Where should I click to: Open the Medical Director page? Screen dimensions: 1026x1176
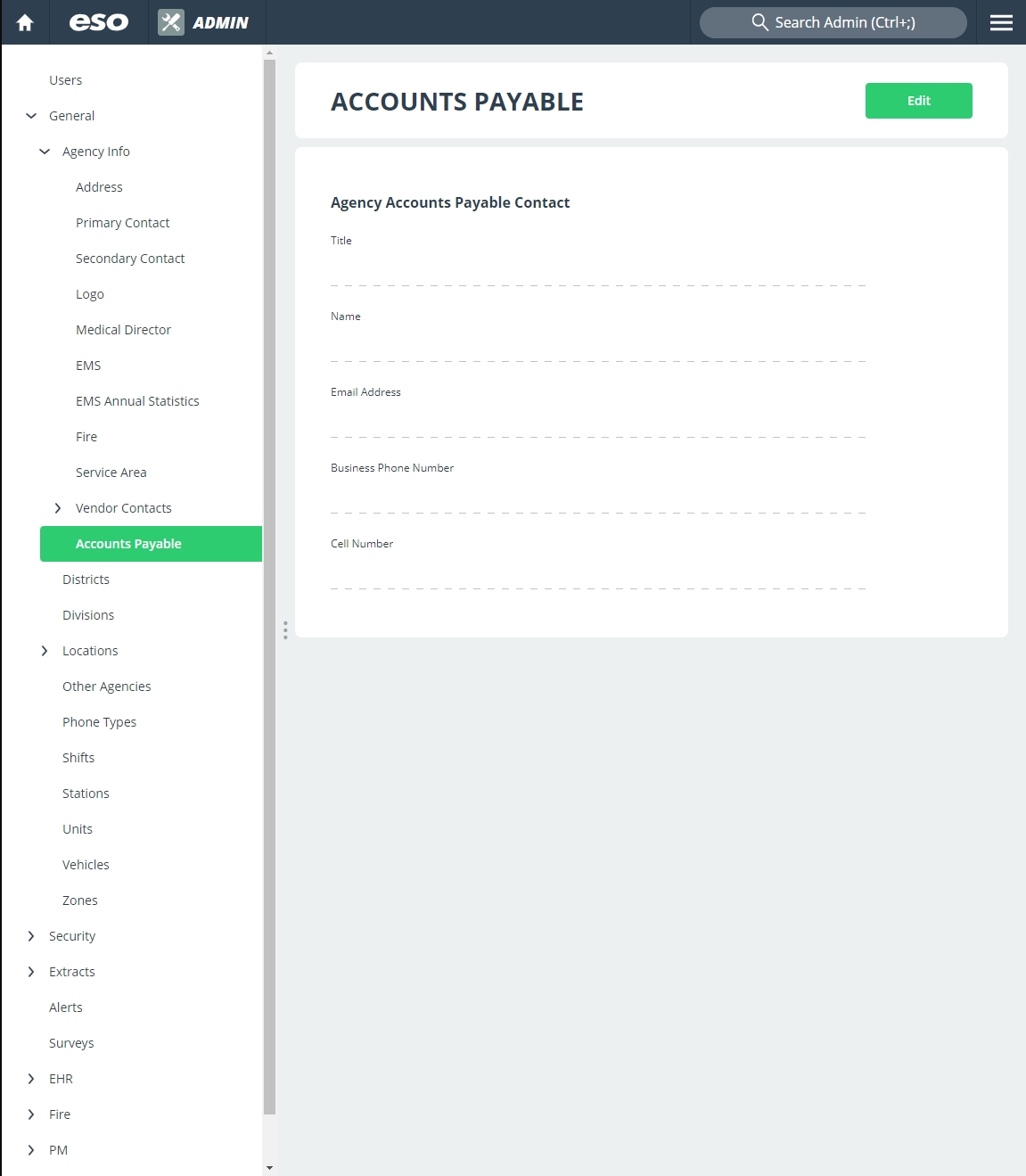click(x=123, y=330)
